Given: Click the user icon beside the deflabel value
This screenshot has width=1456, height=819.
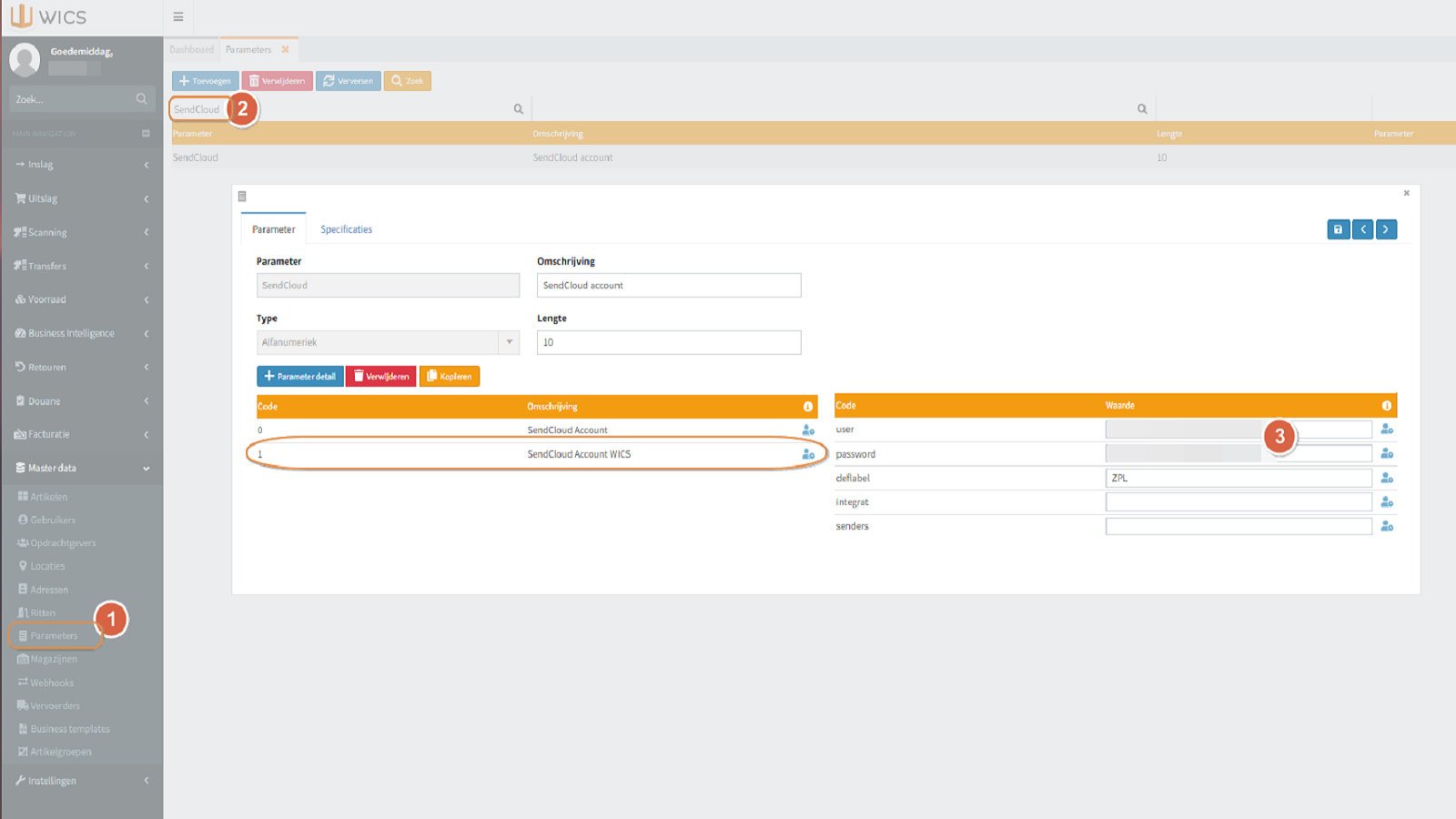Looking at the screenshot, I should click(1387, 478).
